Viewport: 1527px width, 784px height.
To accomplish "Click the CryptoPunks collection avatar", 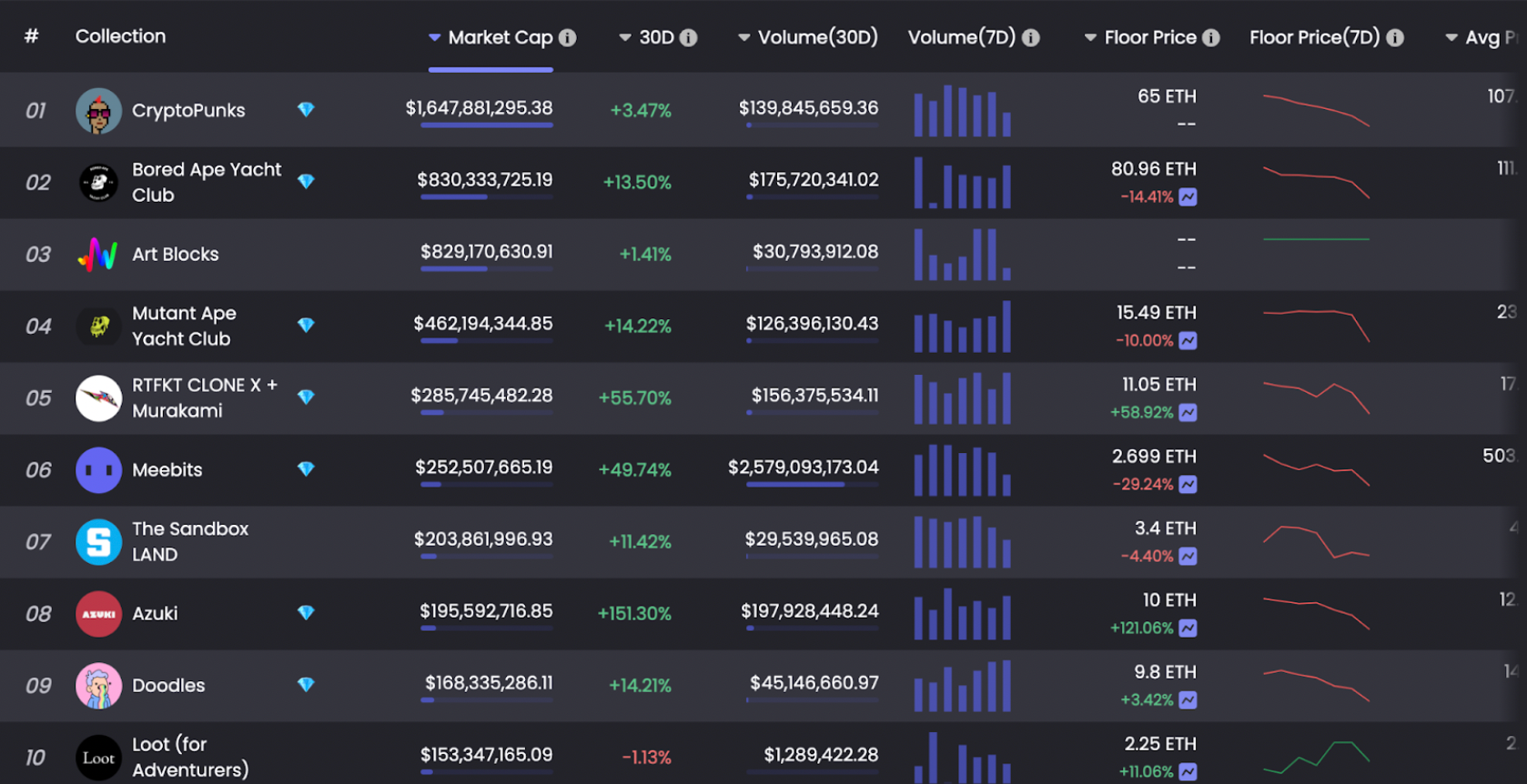I will [98, 111].
